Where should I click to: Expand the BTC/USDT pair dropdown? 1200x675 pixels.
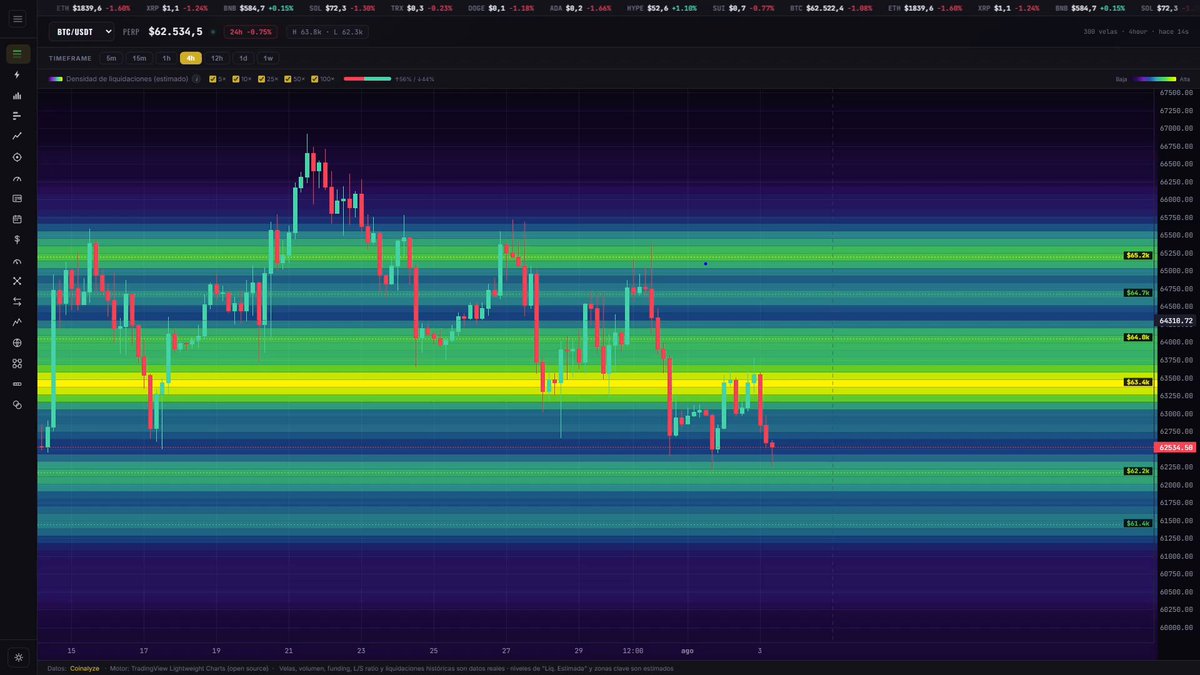tap(82, 31)
